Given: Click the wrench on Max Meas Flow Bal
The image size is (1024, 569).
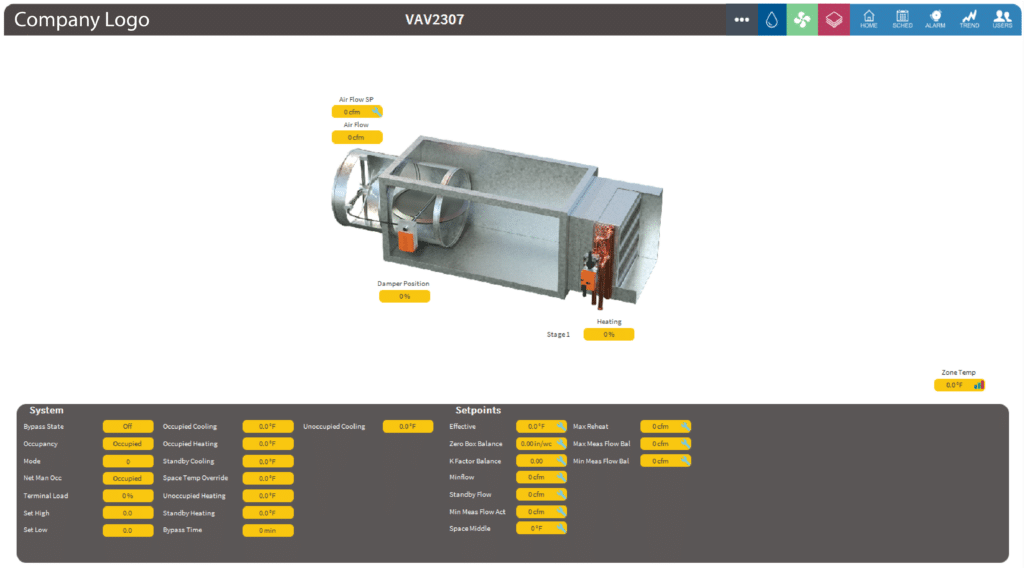Looking at the screenshot, I should pos(684,444).
